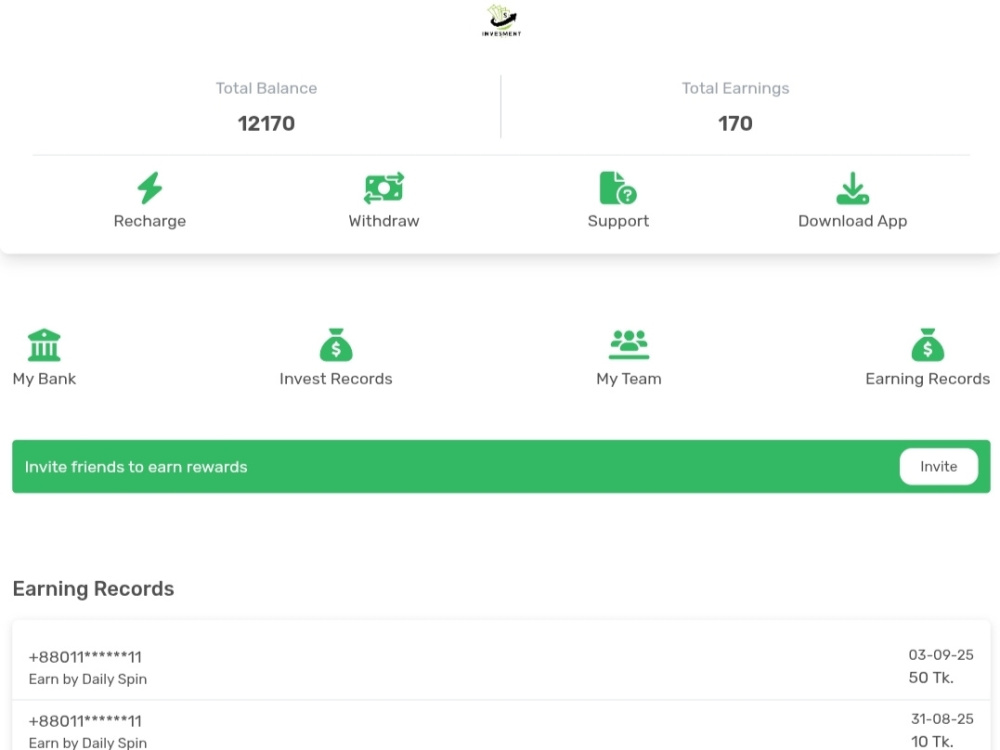
Task: Select the Invest Records label
Action: (336, 379)
